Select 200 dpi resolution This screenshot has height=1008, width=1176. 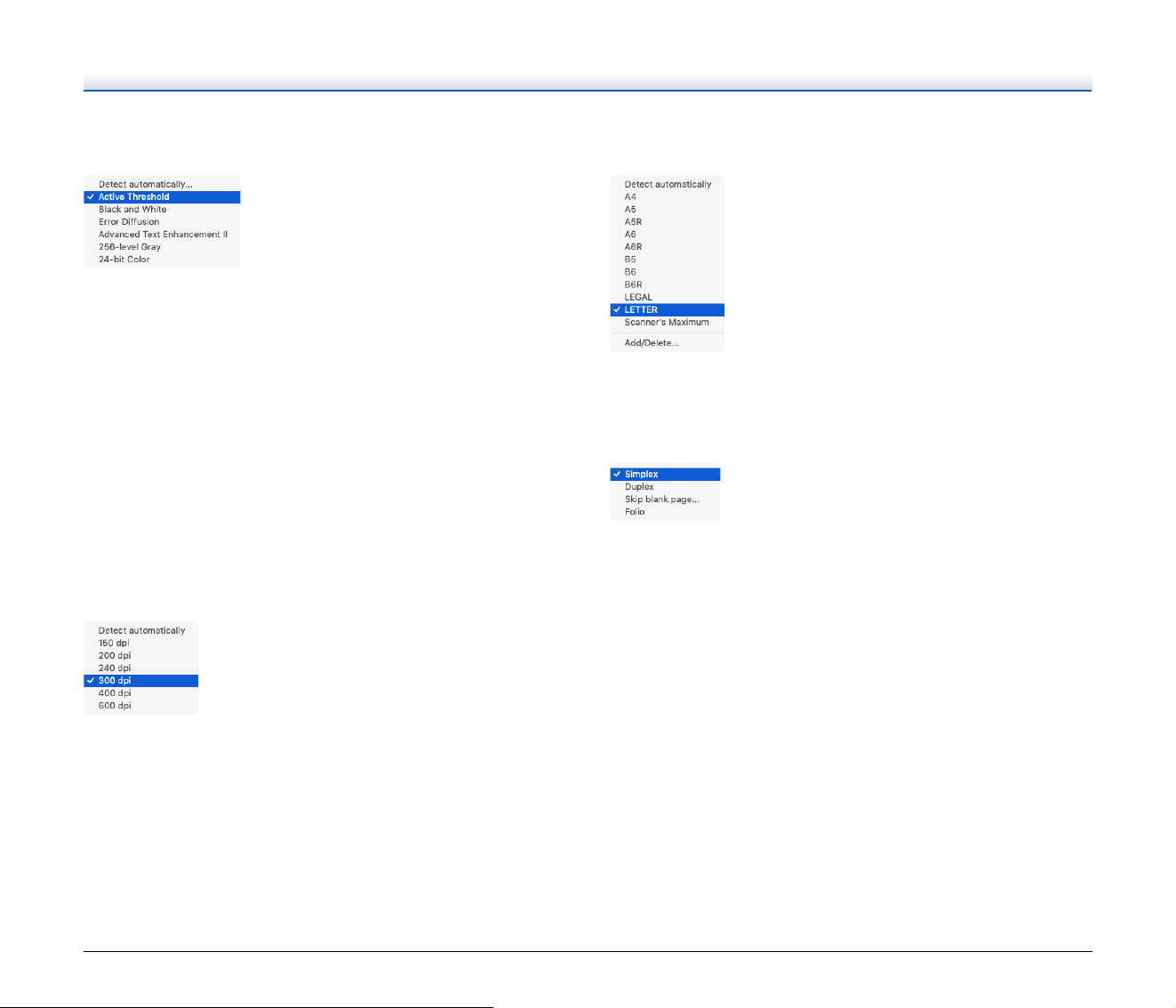(141, 656)
